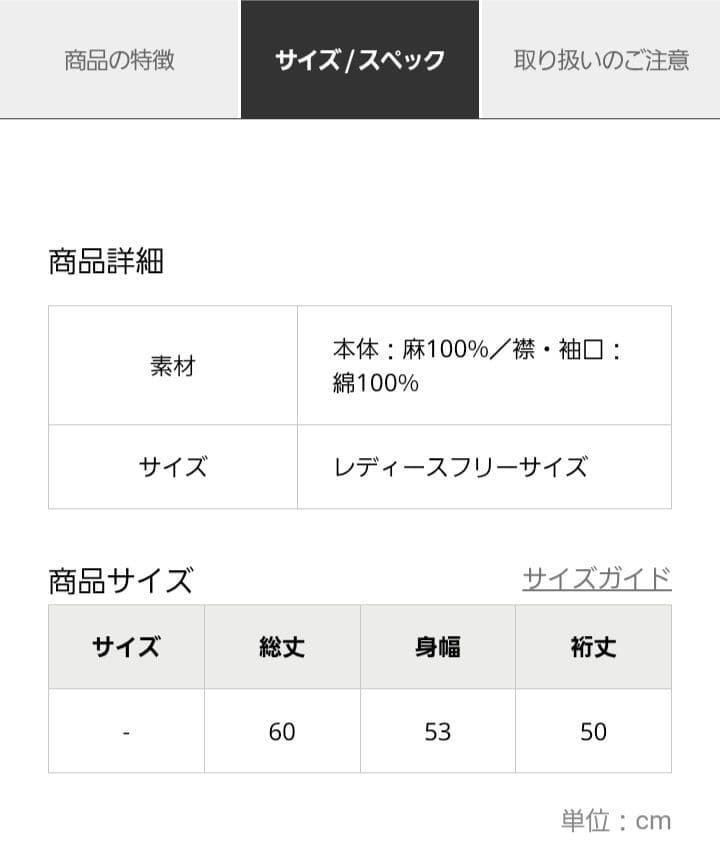Click the value 60 under 総丈
The width and height of the screenshot is (720, 853).
[282, 731]
